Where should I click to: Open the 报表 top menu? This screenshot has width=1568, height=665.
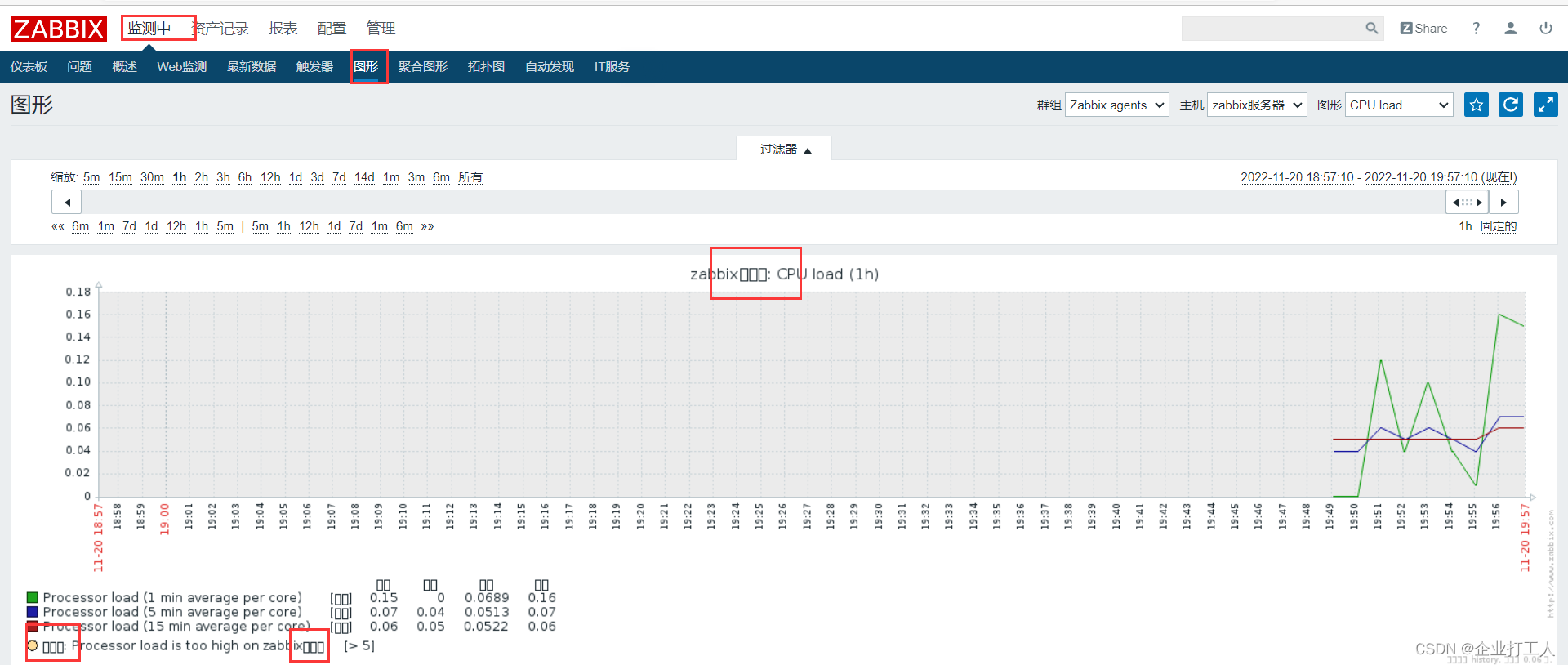click(283, 29)
